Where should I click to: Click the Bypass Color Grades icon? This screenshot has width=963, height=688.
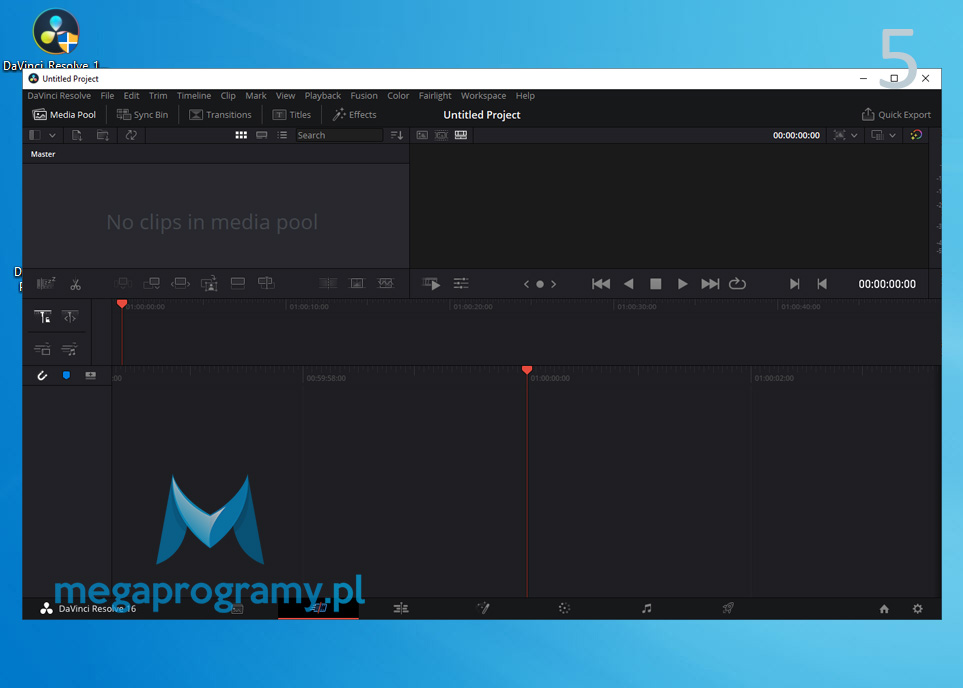click(916, 135)
